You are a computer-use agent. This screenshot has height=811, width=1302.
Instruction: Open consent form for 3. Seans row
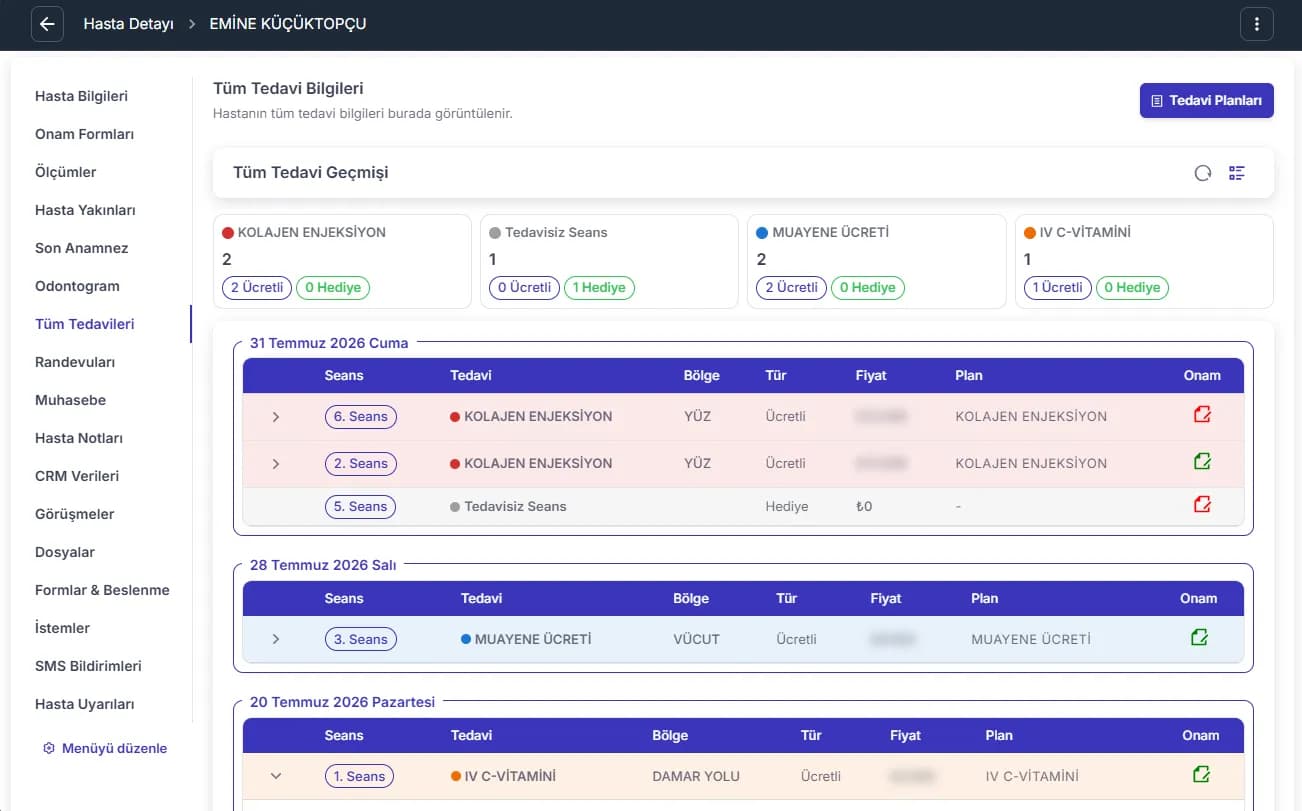(x=1199, y=638)
